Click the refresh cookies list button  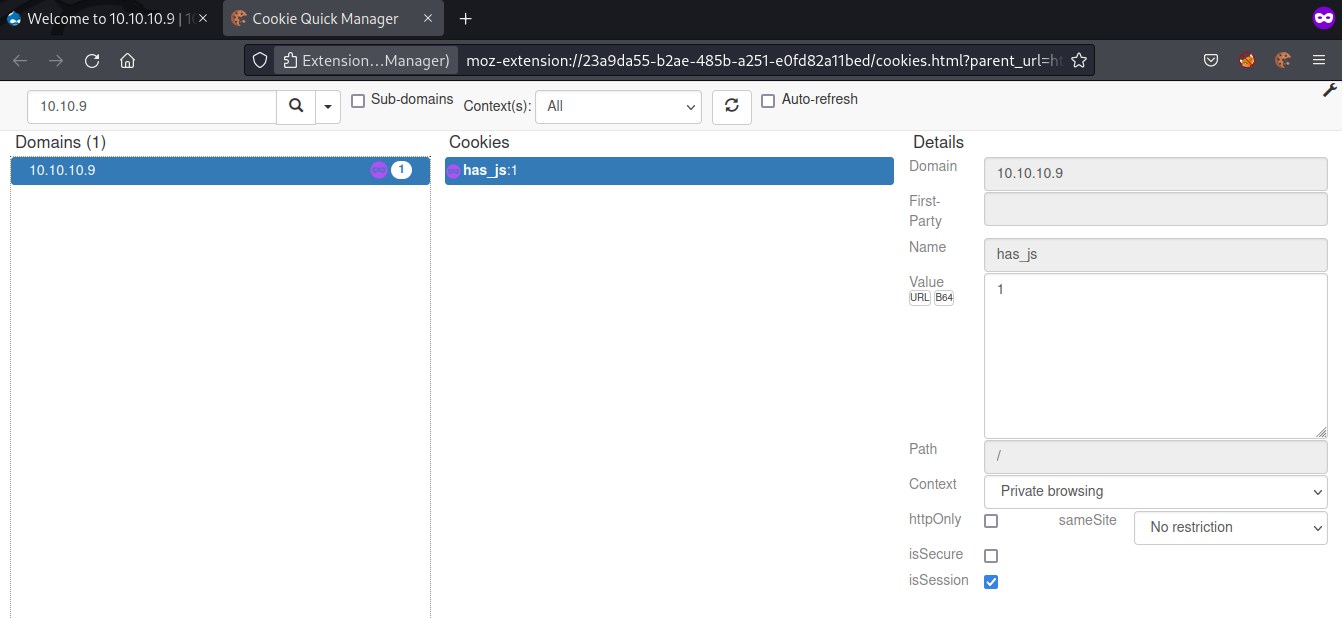click(x=731, y=106)
